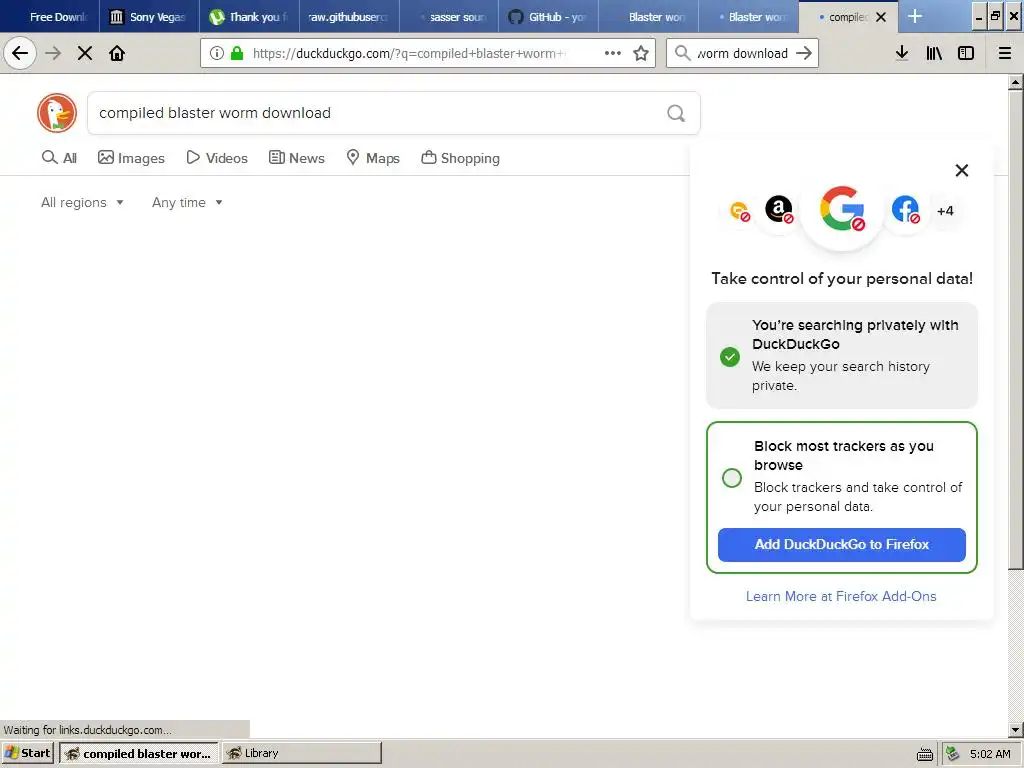Submit search with the go arrow
This screenshot has width=1024, height=768.
coord(804,54)
